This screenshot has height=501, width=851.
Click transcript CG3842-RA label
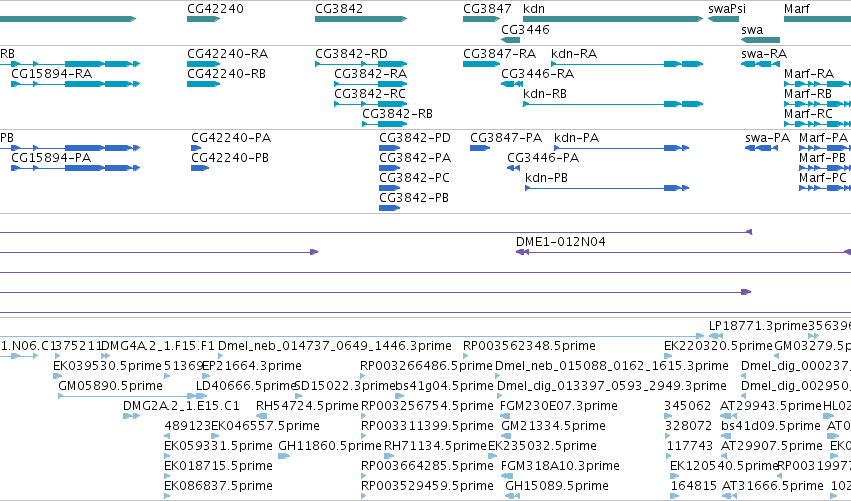tap(371, 74)
